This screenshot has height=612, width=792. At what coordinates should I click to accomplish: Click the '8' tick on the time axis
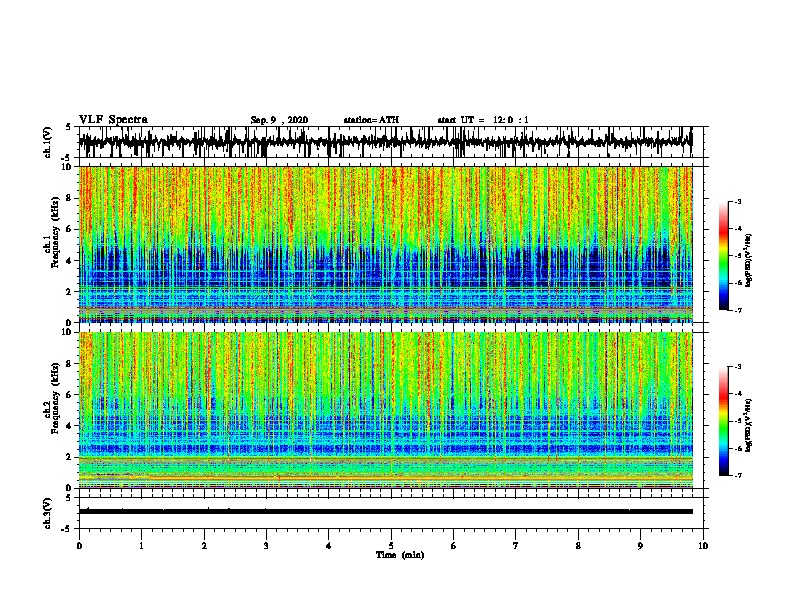tap(578, 546)
